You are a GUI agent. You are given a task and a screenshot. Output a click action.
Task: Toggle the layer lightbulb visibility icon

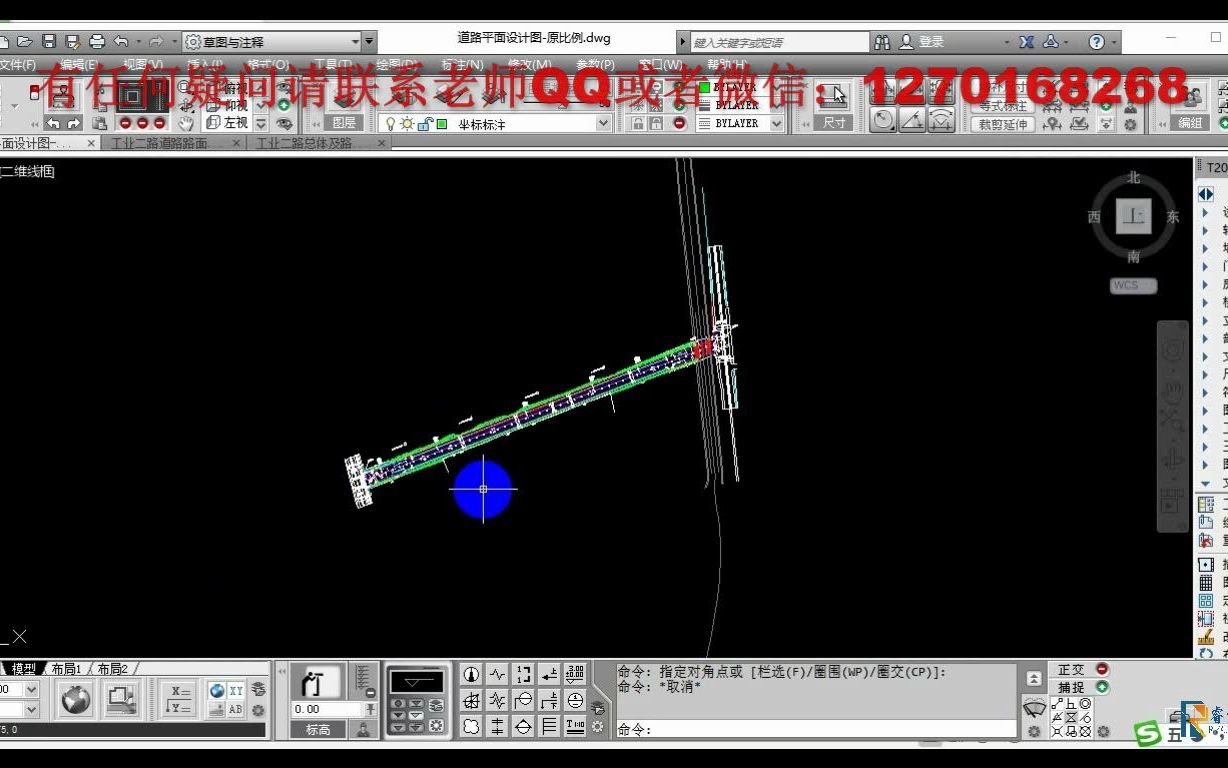coord(390,123)
